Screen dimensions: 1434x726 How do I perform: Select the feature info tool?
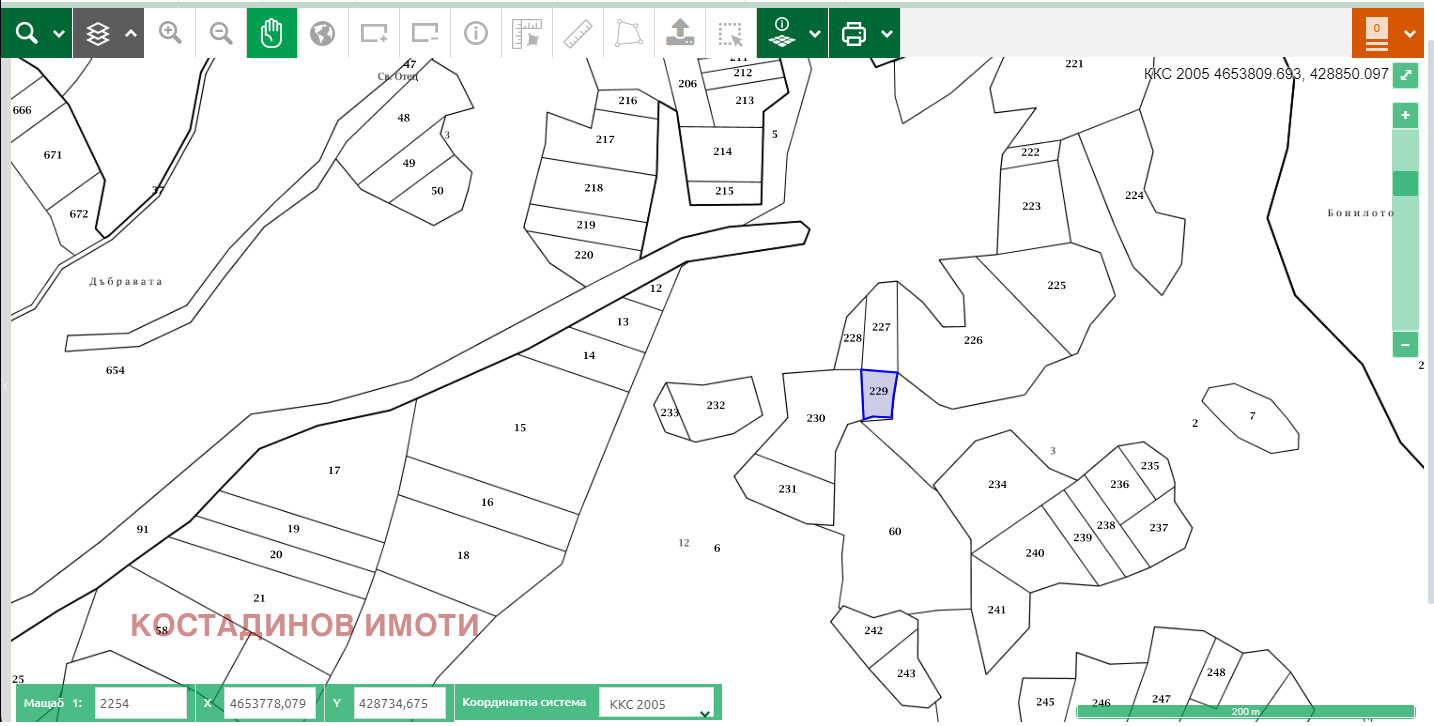pos(475,33)
